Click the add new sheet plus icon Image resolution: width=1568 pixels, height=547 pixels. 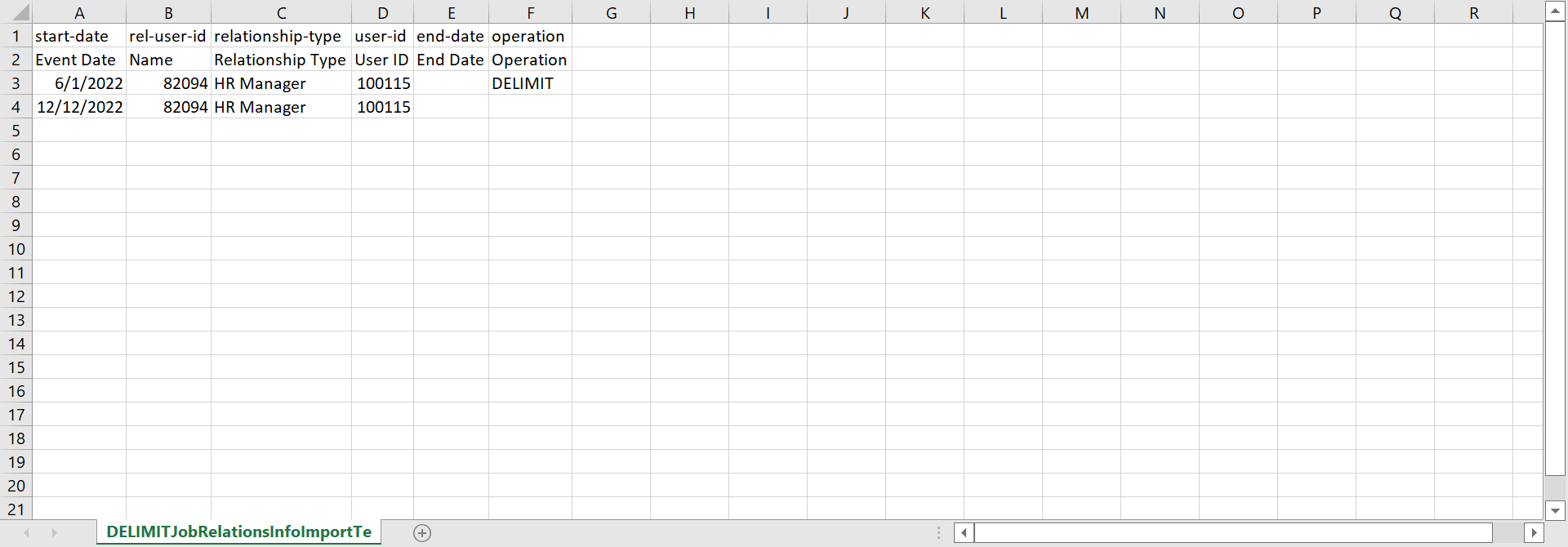click(422, 533)
